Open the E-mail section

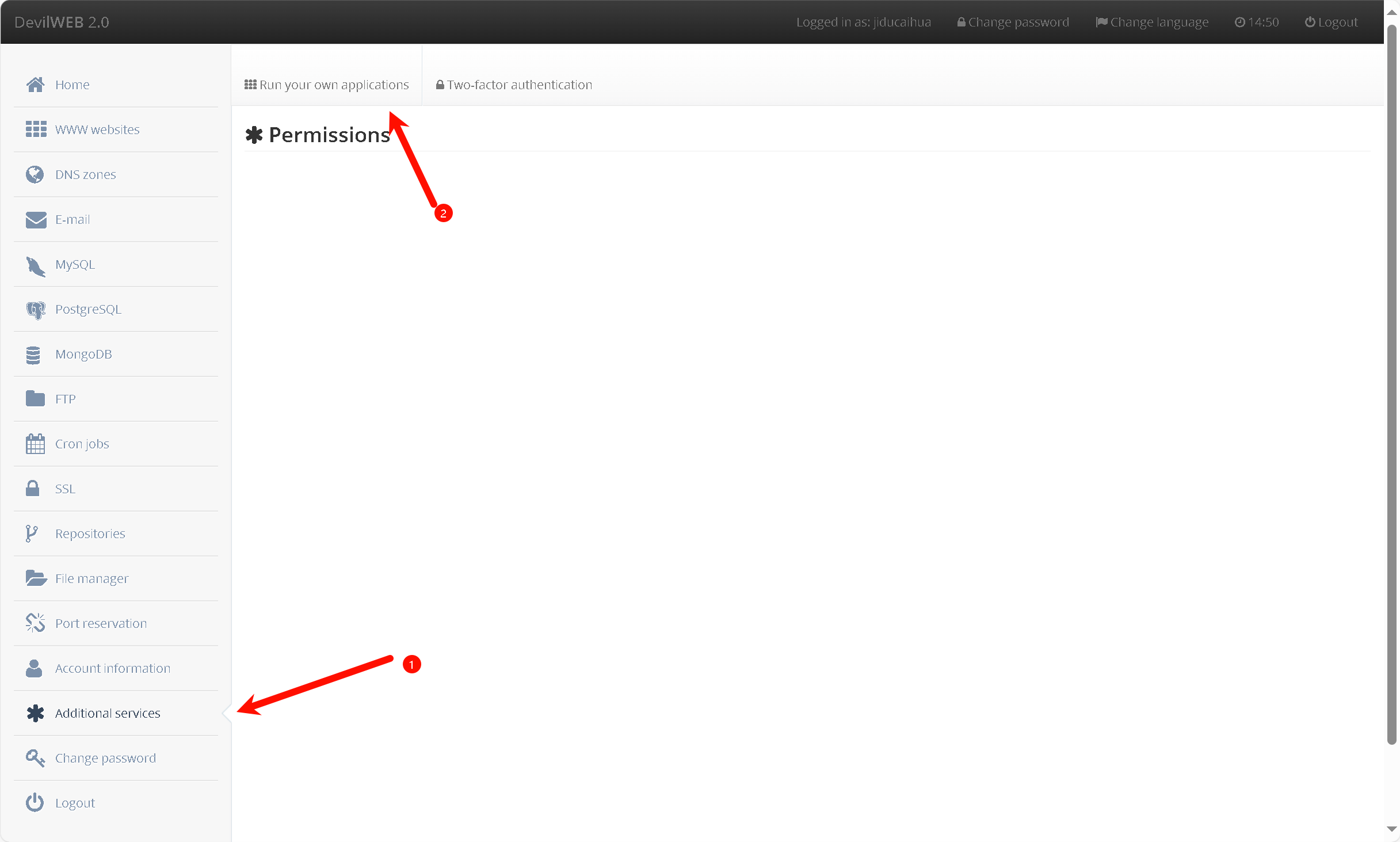116,219
